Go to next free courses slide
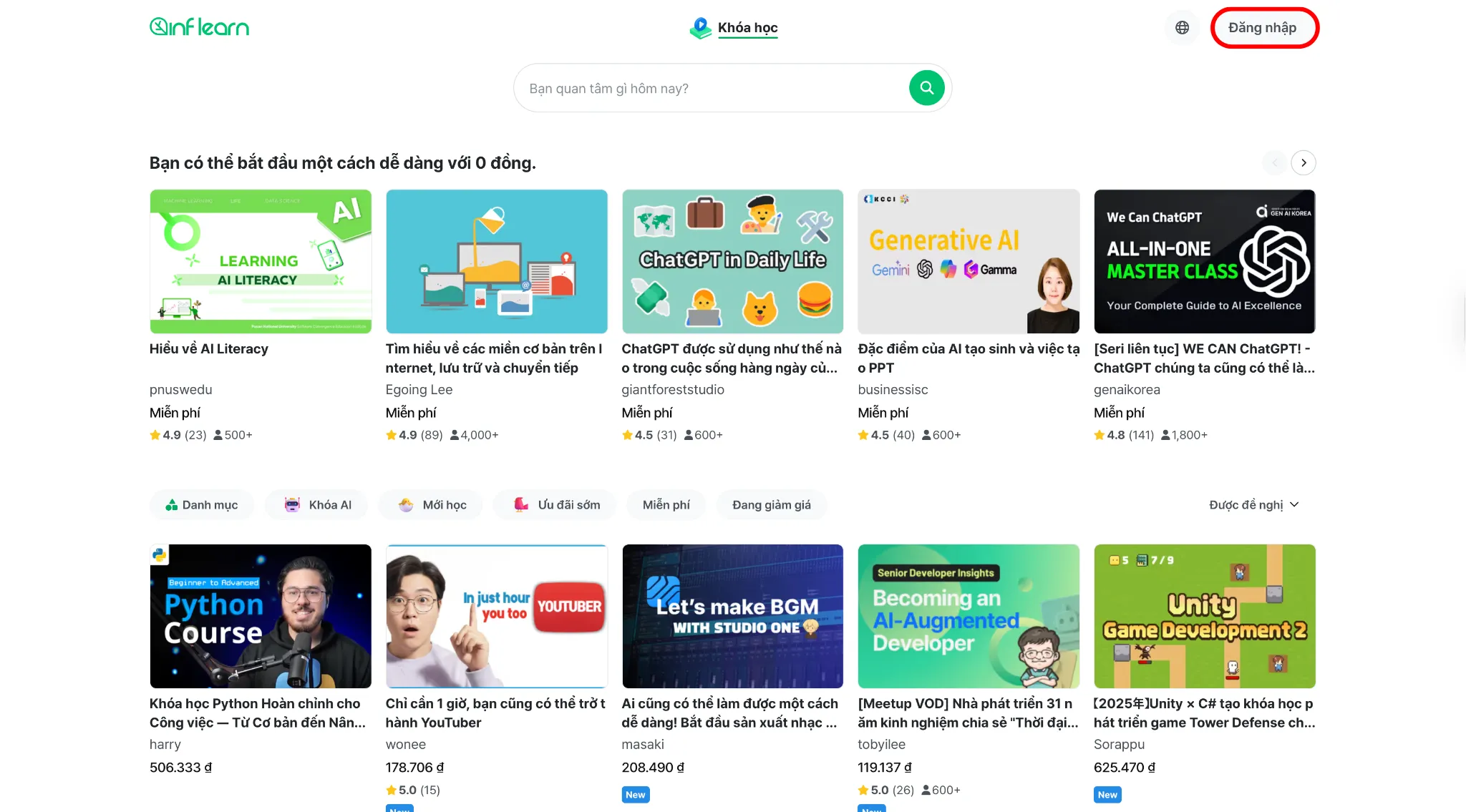 coord(1304,162)
